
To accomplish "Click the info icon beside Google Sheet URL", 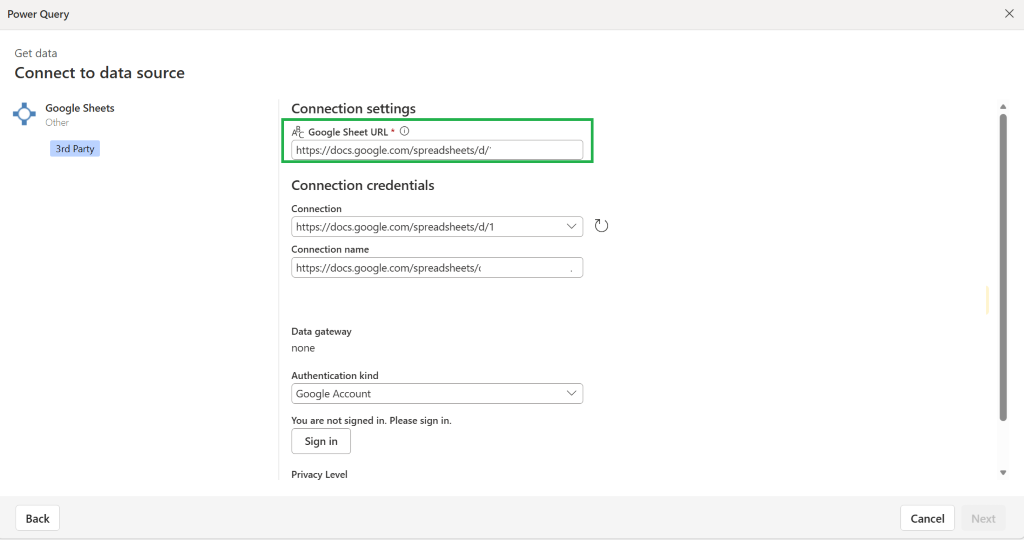I will [405, 131].
